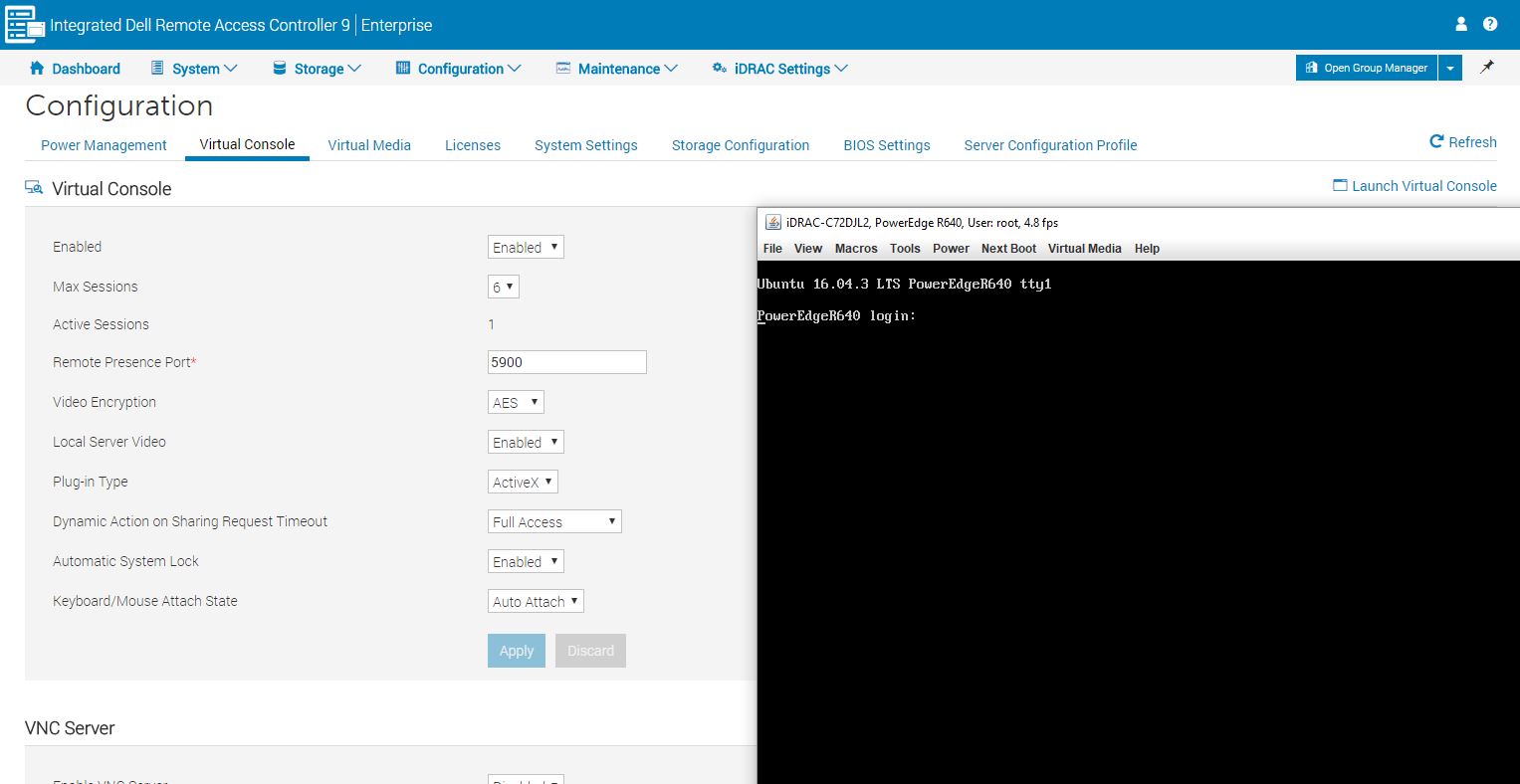Viewport: 1520px width, 784px height.
Task: Open the Licenses tab
Action: 473,145
